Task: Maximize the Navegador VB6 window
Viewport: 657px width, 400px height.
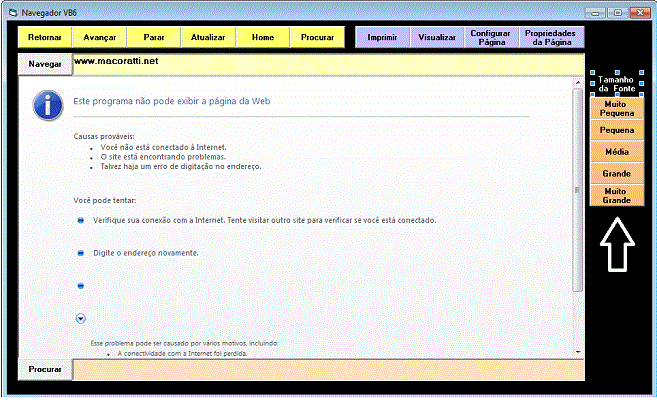Action: click(618, 13)
